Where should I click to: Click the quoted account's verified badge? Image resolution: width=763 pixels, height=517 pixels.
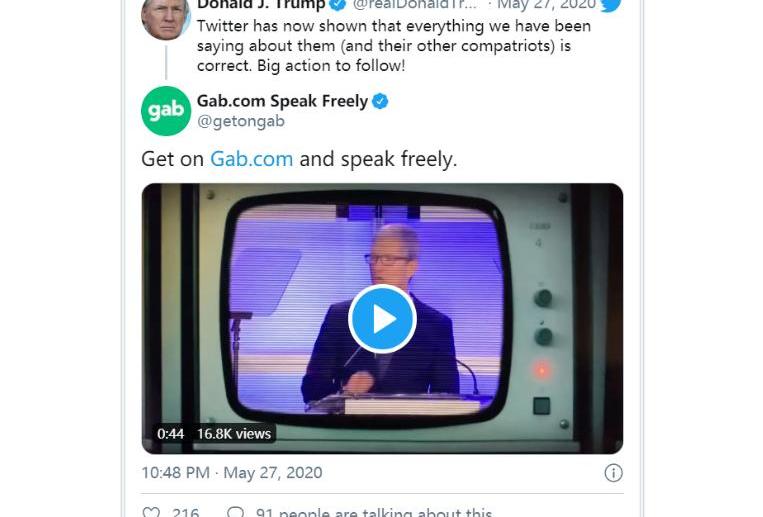tap(338, 5)
